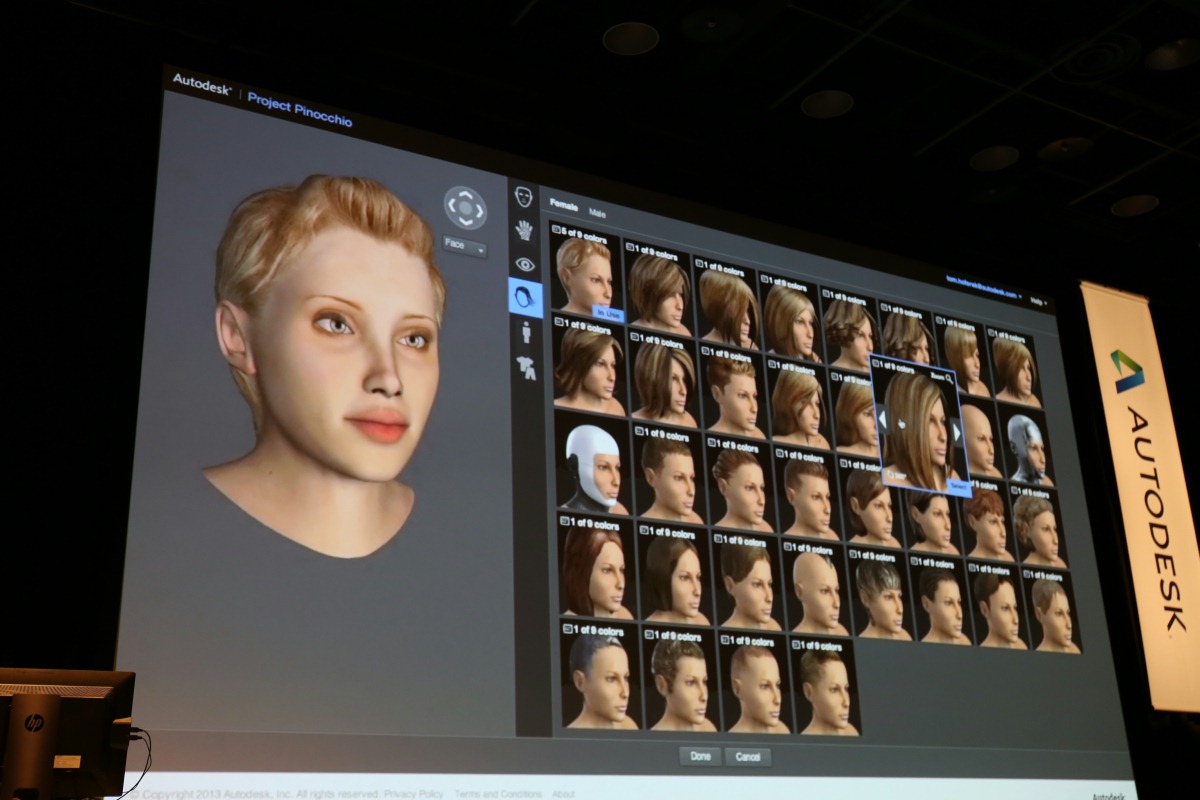Click the circular view navigation control
The height and width of the screenshot is (800, 1200).
tap(465, 208)
